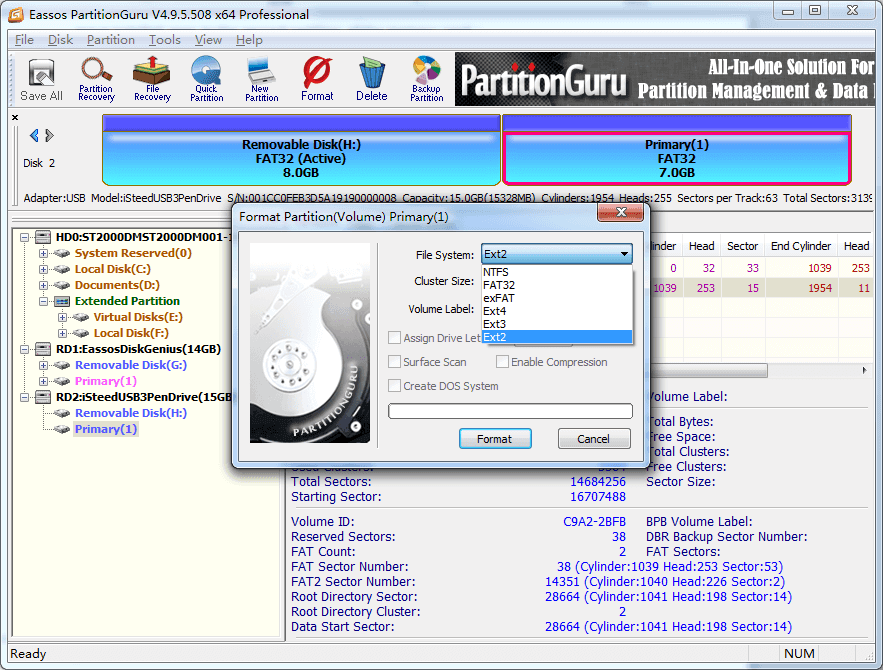
Task: Choose NTFS from the file system list
Action: [x=557, y=272]
